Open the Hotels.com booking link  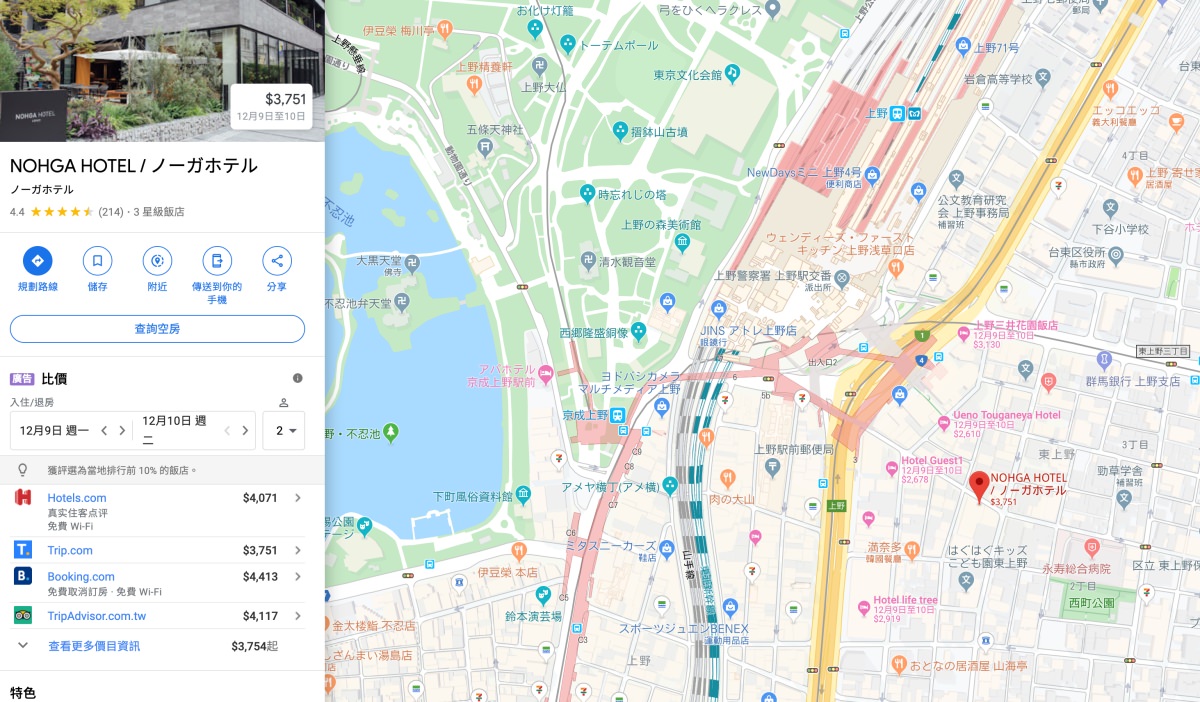[x=76, y=498]
